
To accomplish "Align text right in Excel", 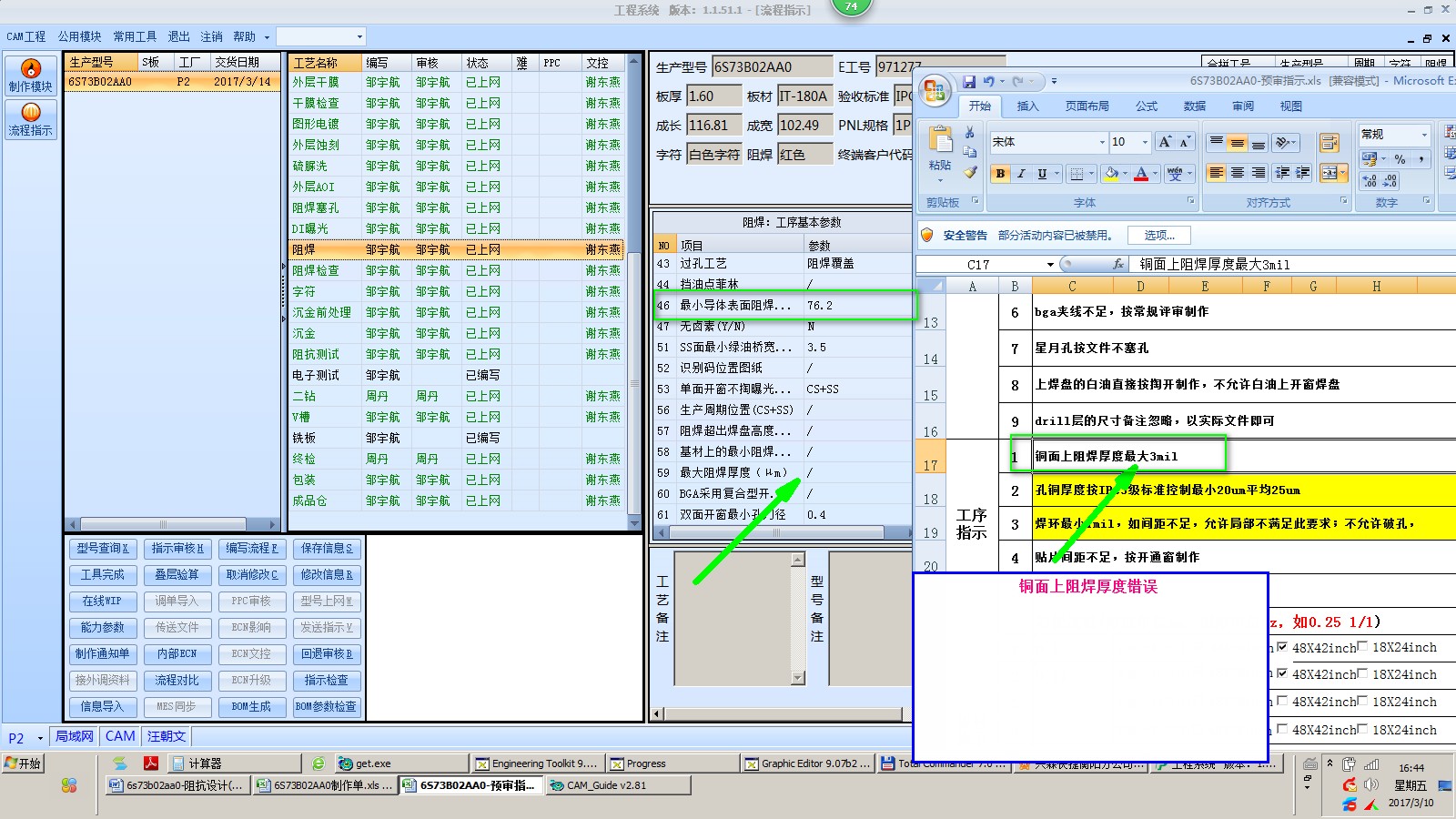I will (1258, 173).
